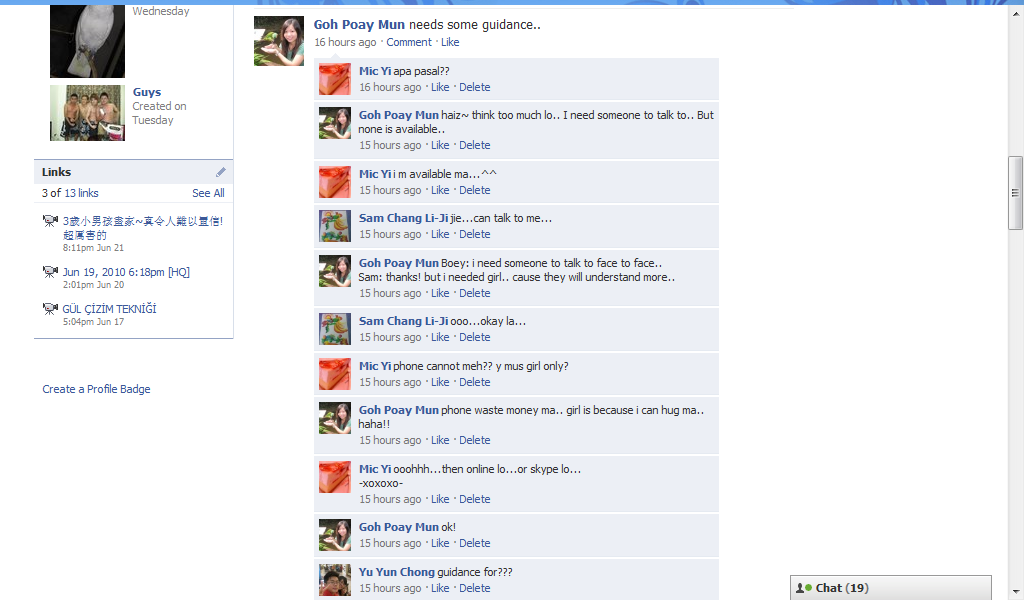This screenshot has width=1024, height=600.
Task: Click the Guys album title link
Action: pos(147,92)
